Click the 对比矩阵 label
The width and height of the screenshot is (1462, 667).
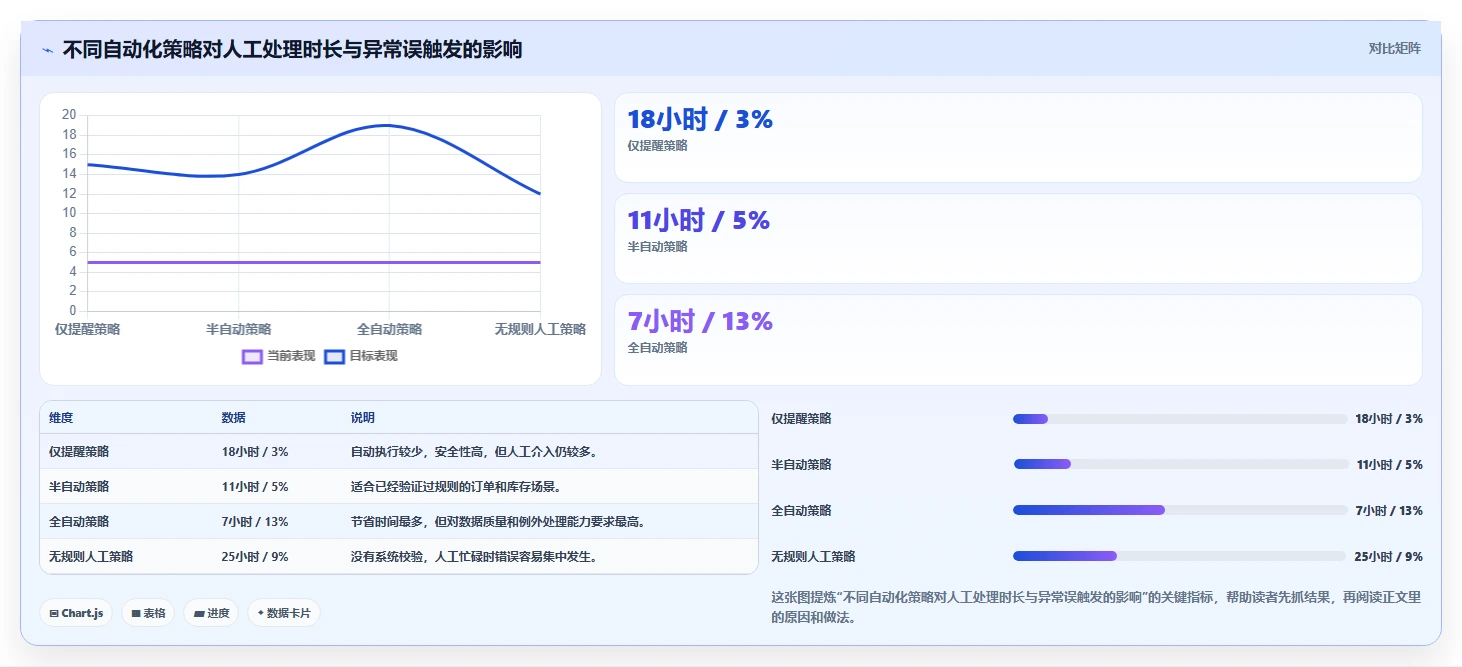[1394, 48]
